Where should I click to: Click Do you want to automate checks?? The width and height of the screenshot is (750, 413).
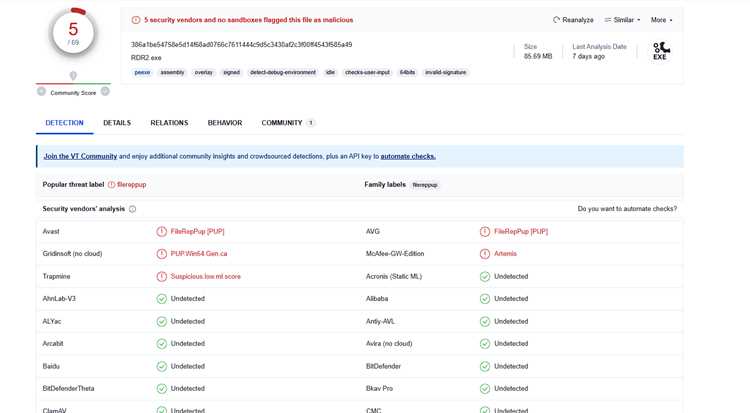tap(627, 209)
